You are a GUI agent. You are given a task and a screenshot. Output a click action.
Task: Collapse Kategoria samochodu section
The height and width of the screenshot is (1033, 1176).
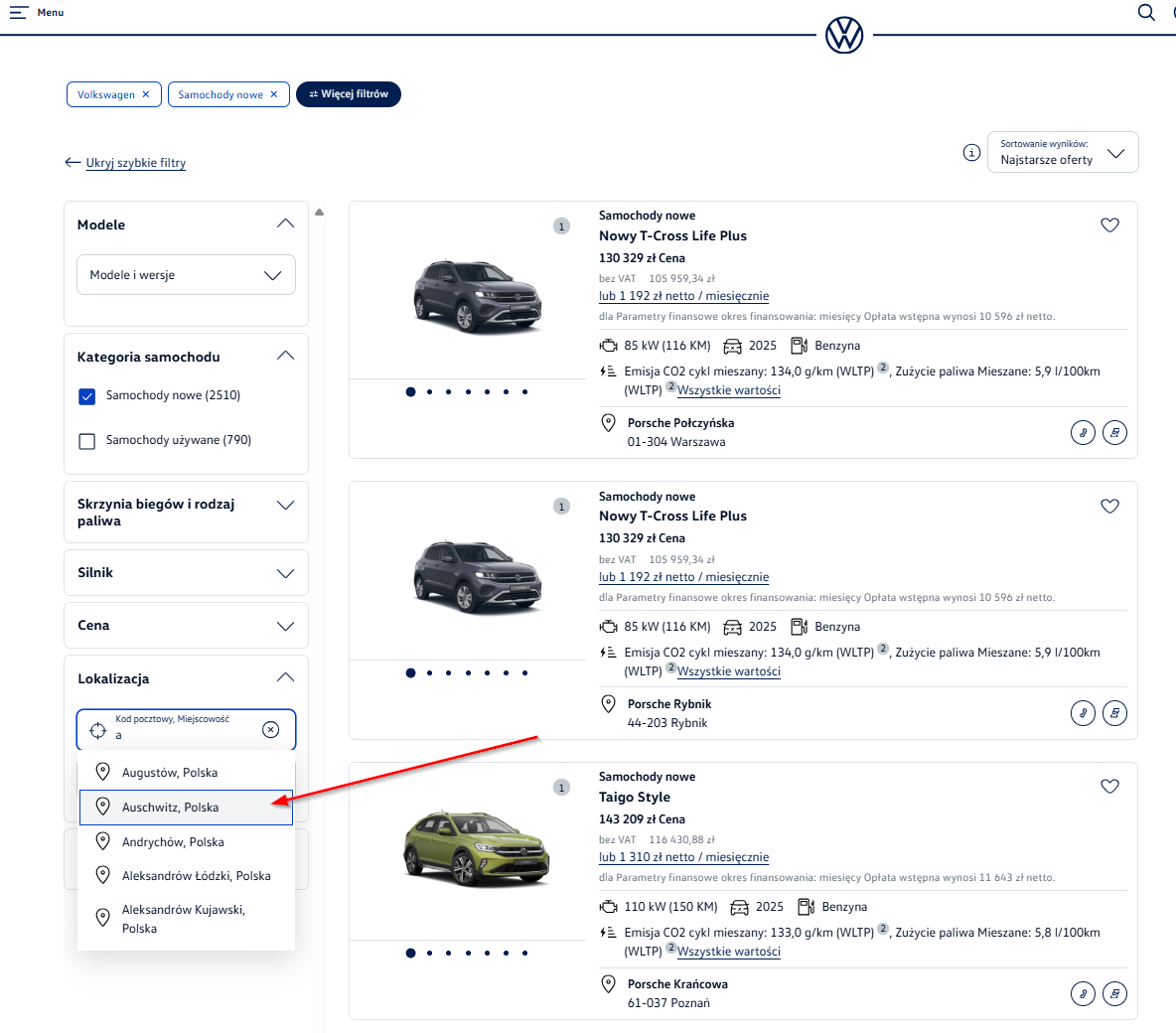tap(285, 357)
